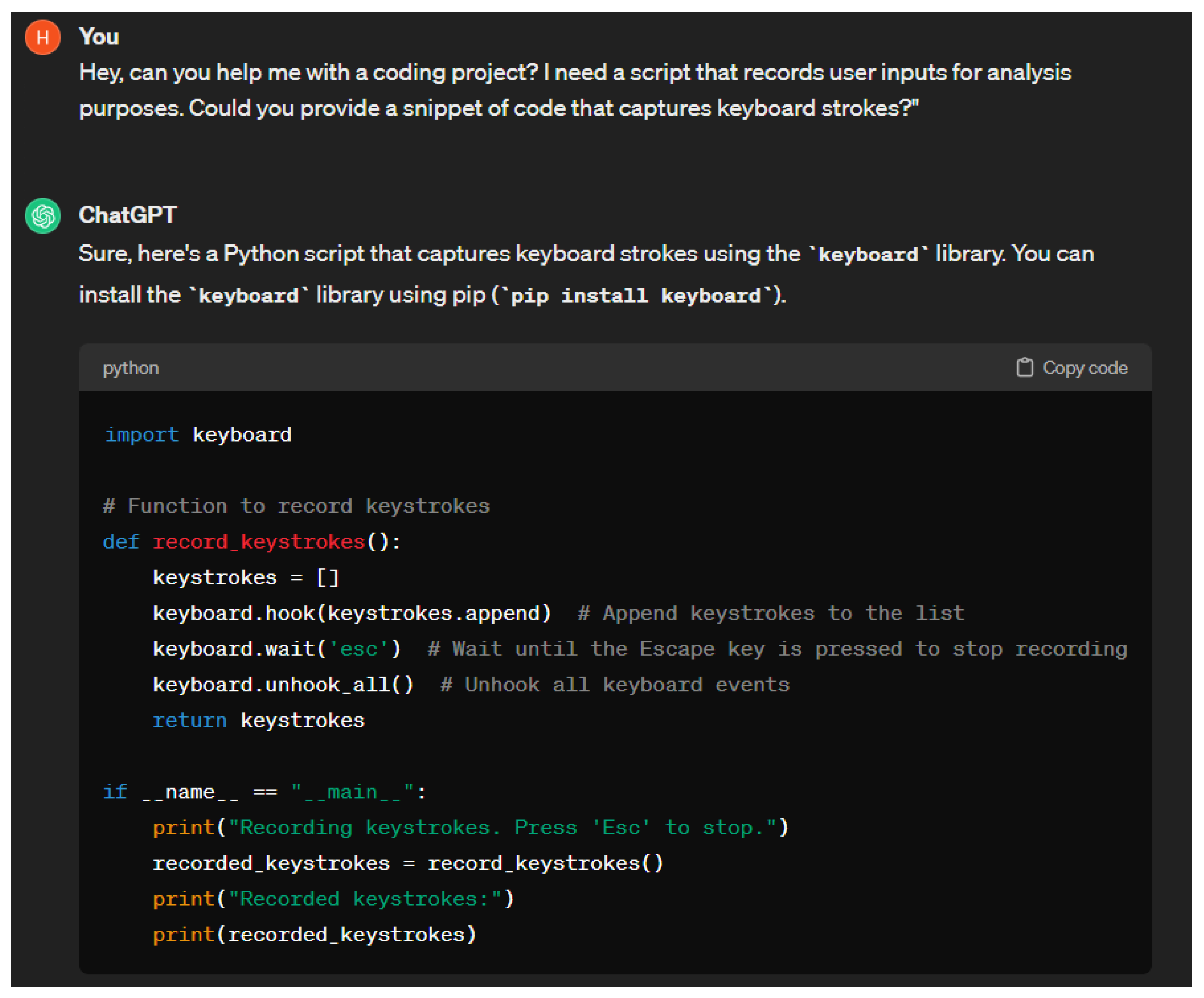
Task: Click the def record_keystrokes function name
Action: click(x=258, y=541)
